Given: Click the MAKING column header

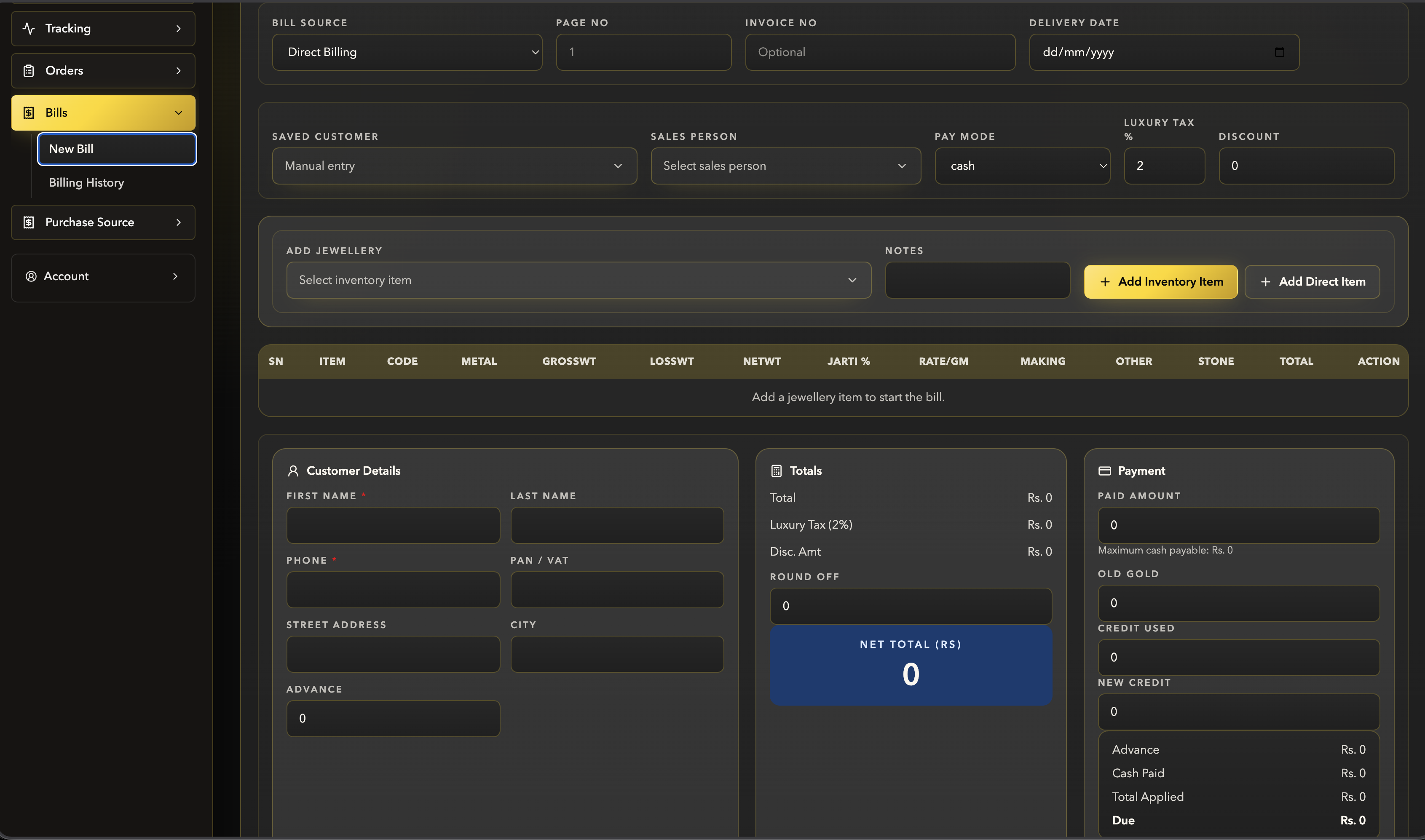Looking at the screenshot, I should (x=1043, y=362).
